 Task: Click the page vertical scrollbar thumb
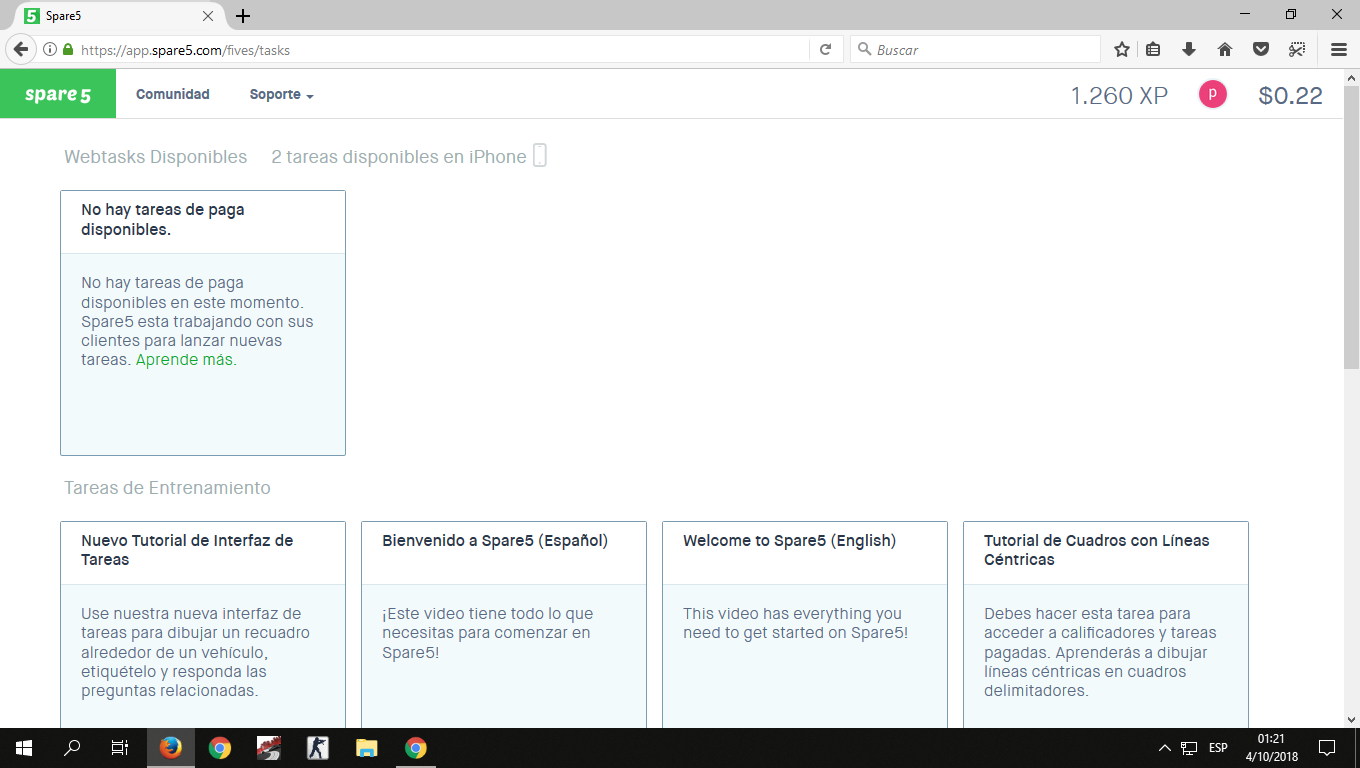coord(1351,228)
